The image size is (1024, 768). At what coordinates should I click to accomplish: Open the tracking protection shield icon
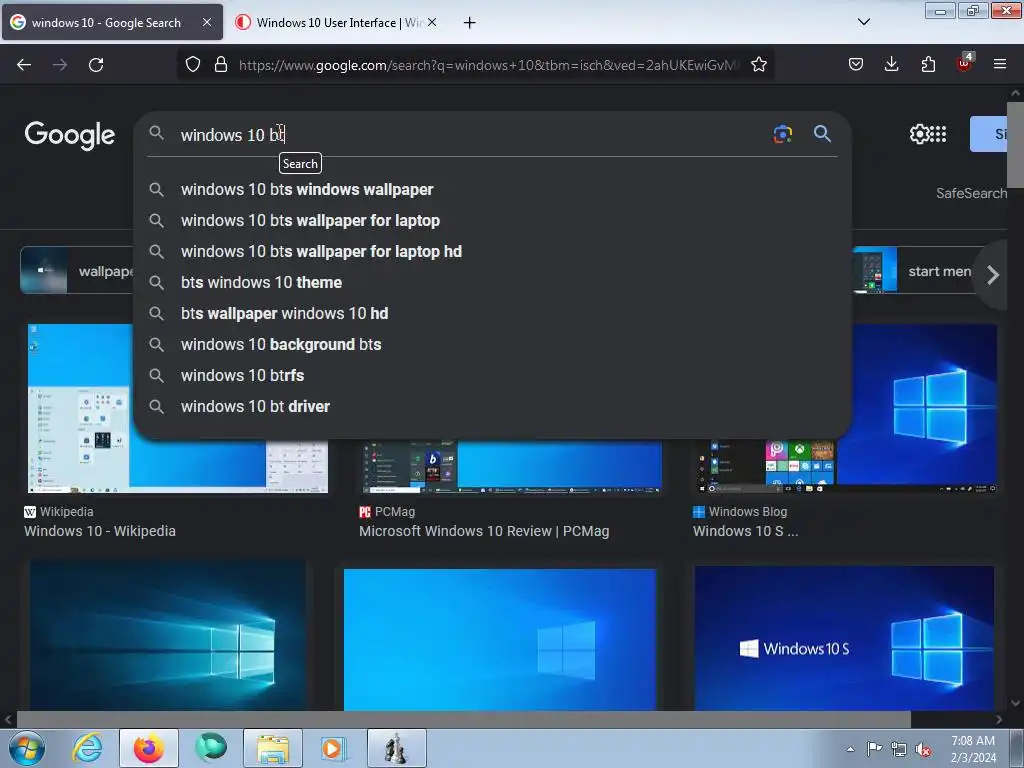point(193,65)
